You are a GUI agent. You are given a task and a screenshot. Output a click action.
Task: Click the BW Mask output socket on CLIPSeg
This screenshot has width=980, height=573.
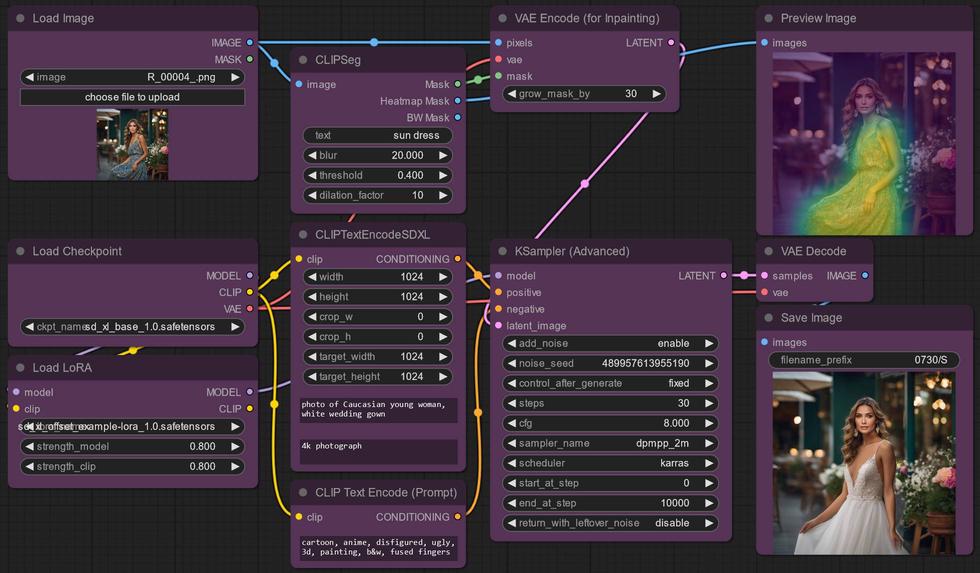(x=458, y=117)
